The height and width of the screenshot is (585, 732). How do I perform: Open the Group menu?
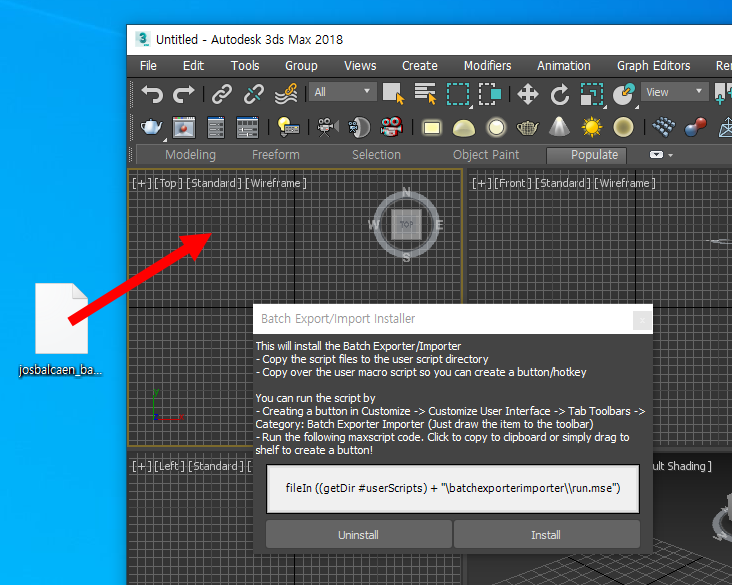301,66
